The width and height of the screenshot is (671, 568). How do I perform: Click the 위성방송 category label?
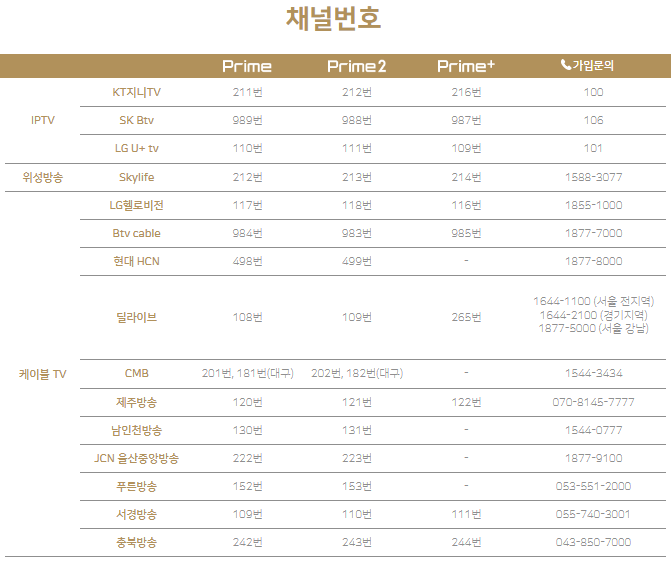click(43, 177)
